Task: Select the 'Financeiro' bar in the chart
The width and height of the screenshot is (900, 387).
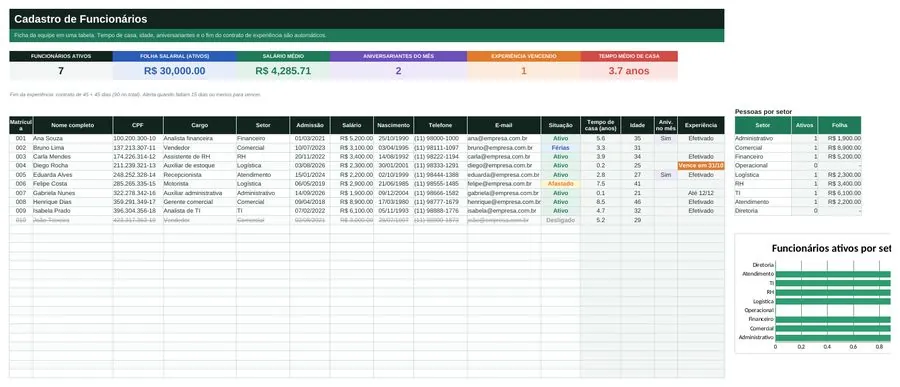Action: 833,319
